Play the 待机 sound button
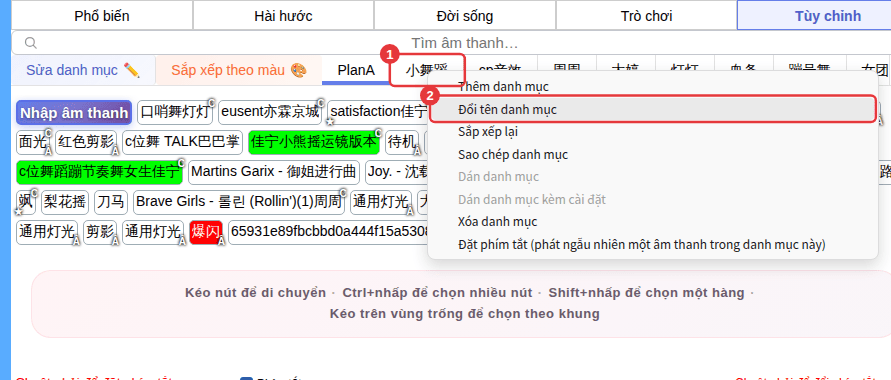The image size is (891, 380). [402, 142]
